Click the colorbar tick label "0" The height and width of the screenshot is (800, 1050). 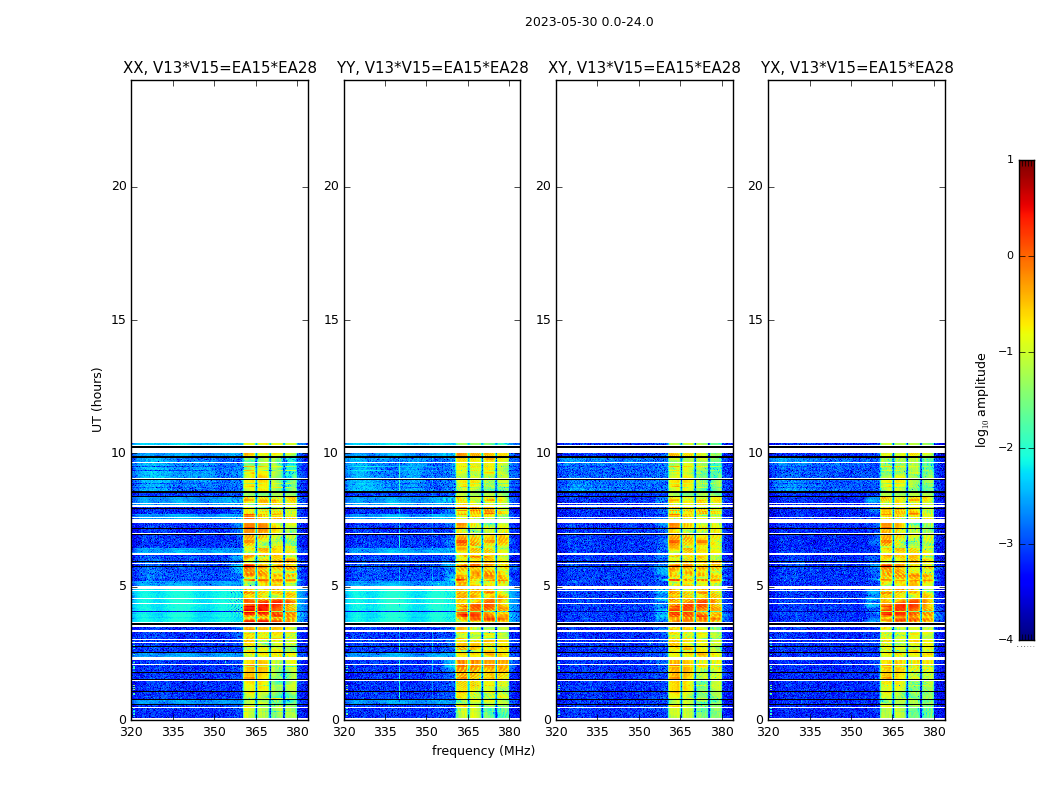[x=1010, y=256]
